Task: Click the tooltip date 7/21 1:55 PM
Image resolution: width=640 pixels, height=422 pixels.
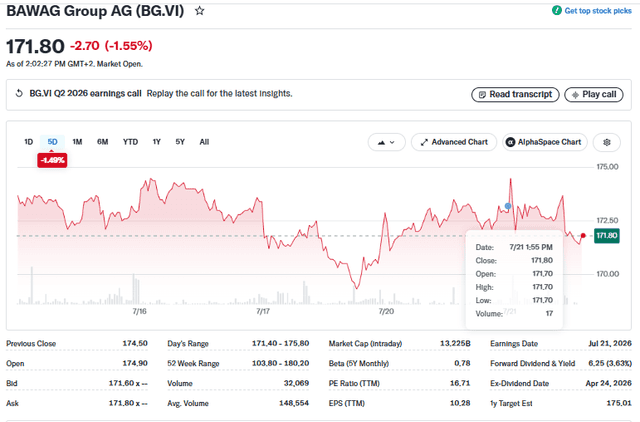Action: 531,247
